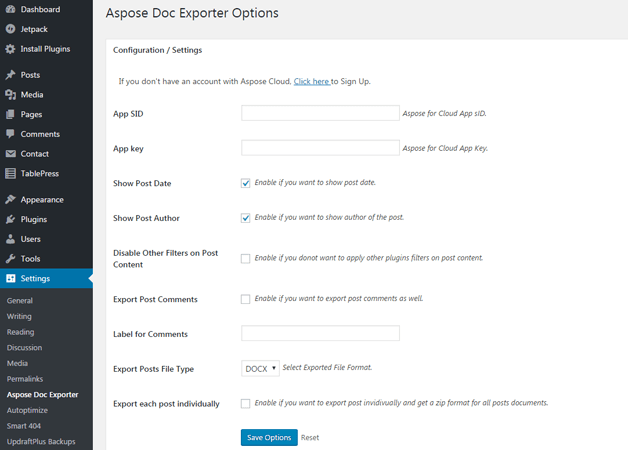The width and height of the screenshot is (628, 450).
Task: Click the Install Plugins gear icon
Action: [x=10, y=49]
